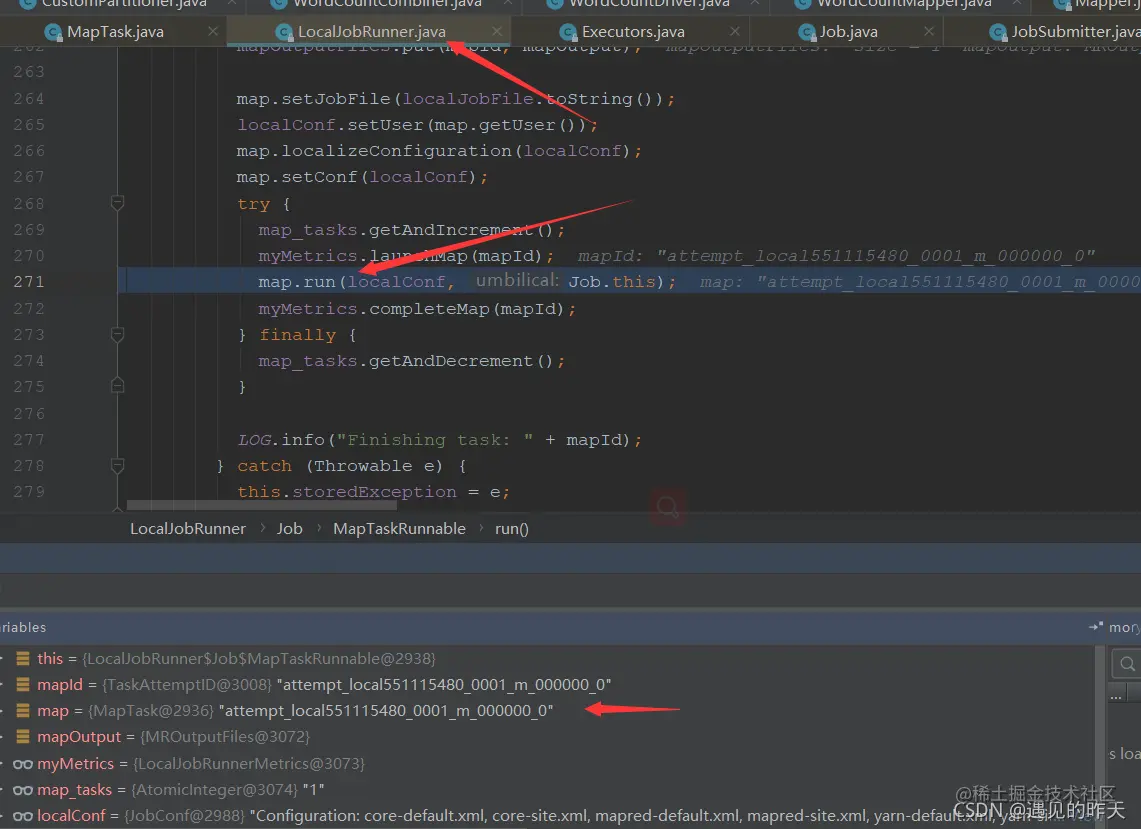Select the mapOutput variable row

[546, 737]
